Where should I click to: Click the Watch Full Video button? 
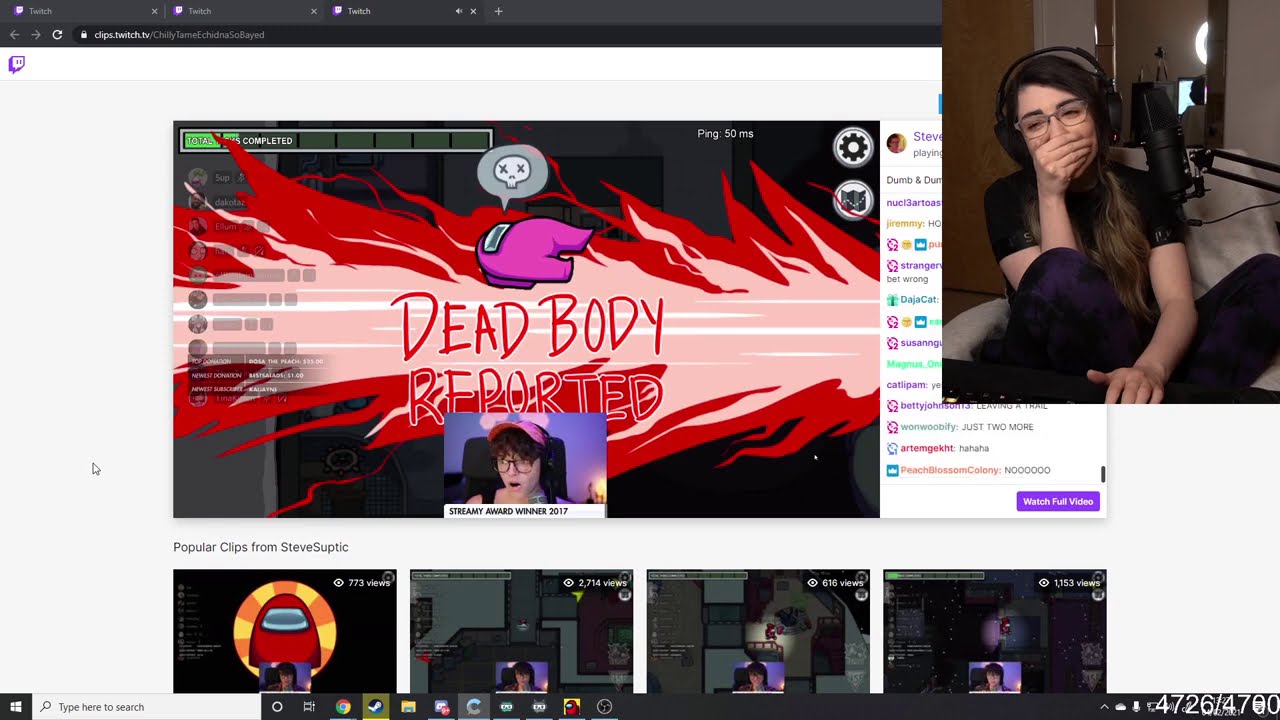pyautogui.click(x=1058, y=501)
